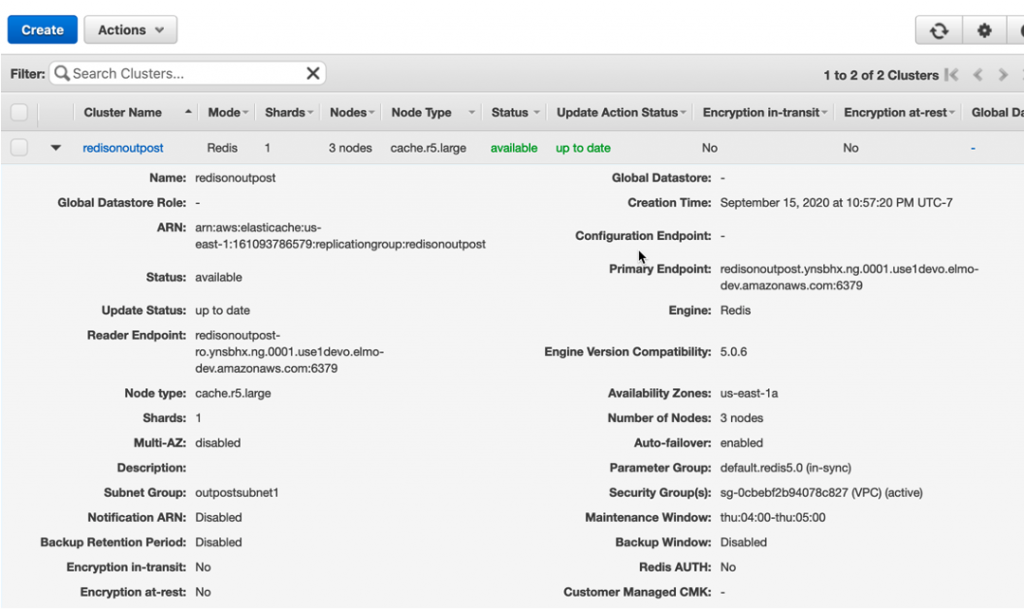
Task: Click 'cache.r5.large' in the table row
Action: coord(428,148)
